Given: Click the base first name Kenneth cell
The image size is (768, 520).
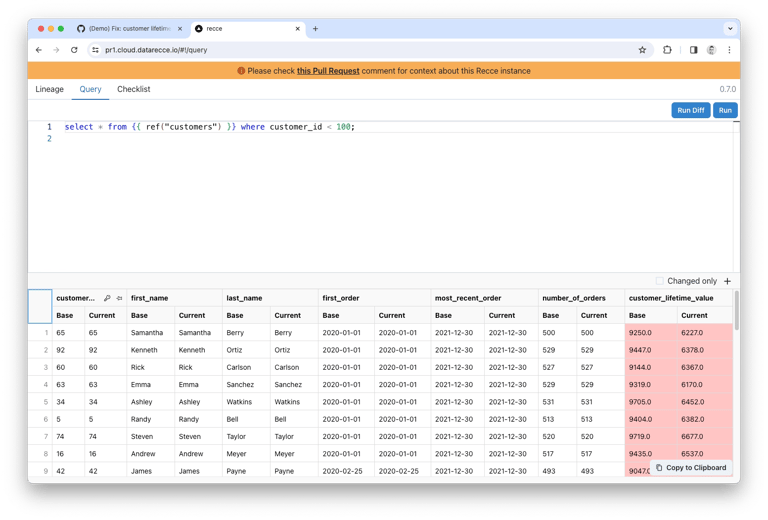Looking at the screenshot, I should click(151, 350).
